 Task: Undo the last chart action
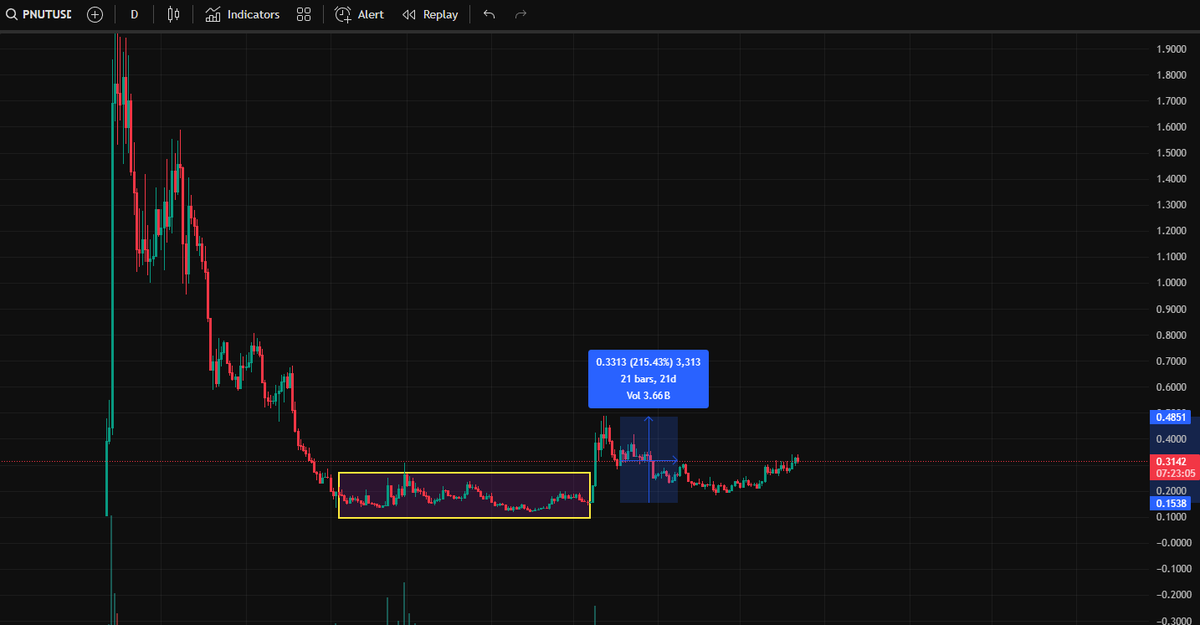pyautogui.click(x=489, y=14)
